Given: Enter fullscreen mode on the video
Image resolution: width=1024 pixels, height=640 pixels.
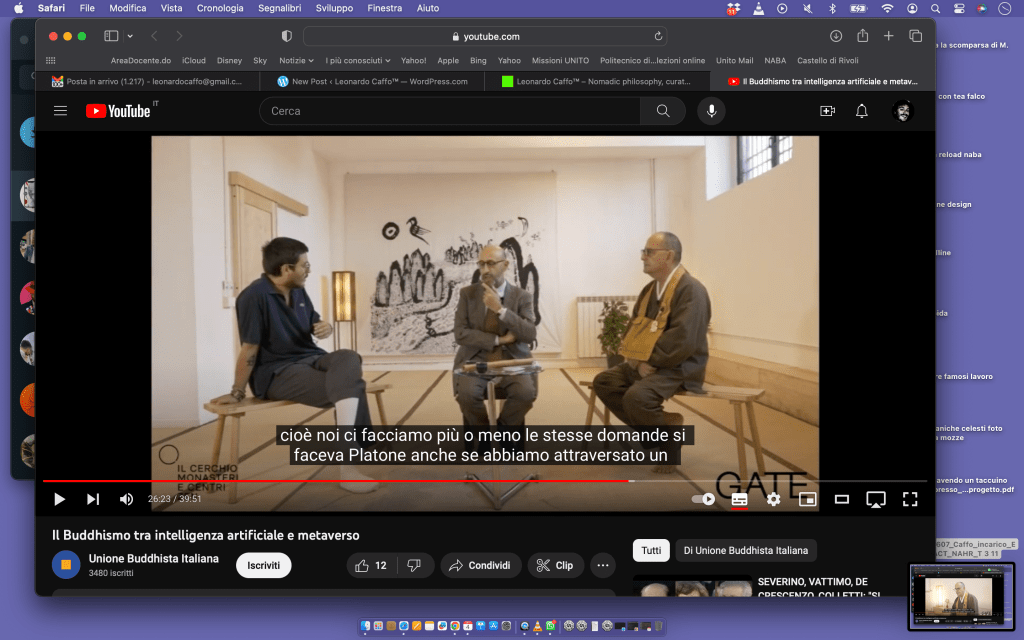Looking at the screenshot, I should pos(910,499).
